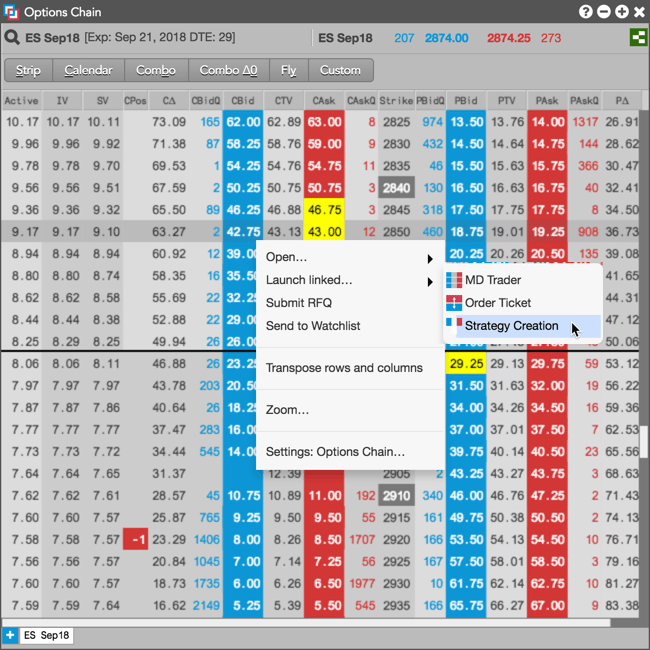The image size is (650, 650).
Task: Select Open… in context menu
Action: 350,257
